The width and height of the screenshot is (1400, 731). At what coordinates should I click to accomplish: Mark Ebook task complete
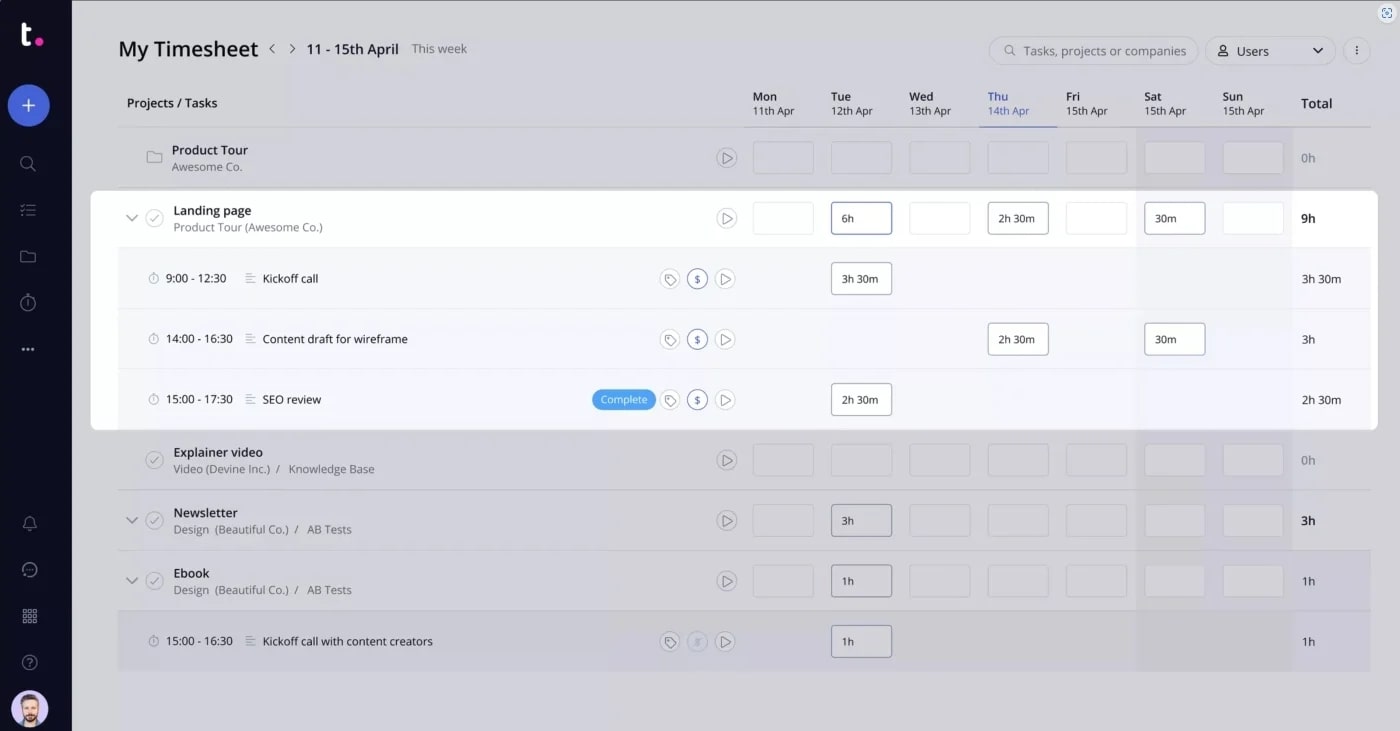(154, 581)
